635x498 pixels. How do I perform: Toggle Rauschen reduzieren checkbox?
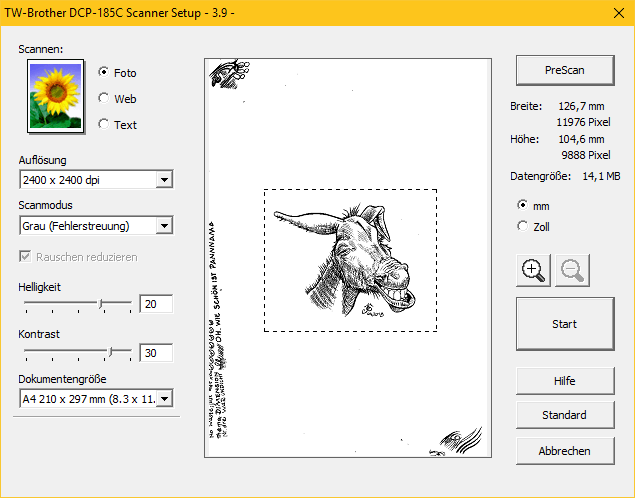pos(26,257)
